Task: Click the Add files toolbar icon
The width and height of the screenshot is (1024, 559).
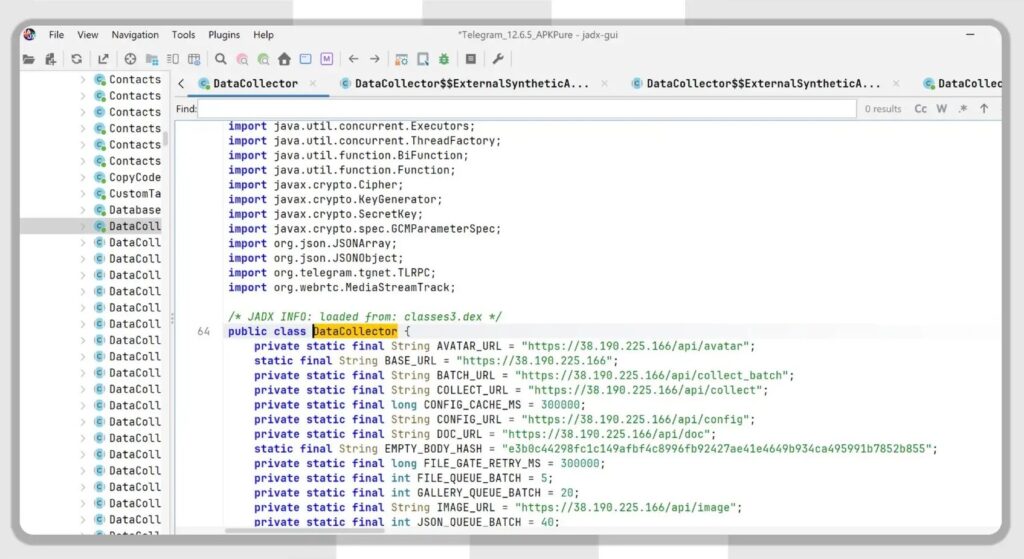Action: pos(51,59)
